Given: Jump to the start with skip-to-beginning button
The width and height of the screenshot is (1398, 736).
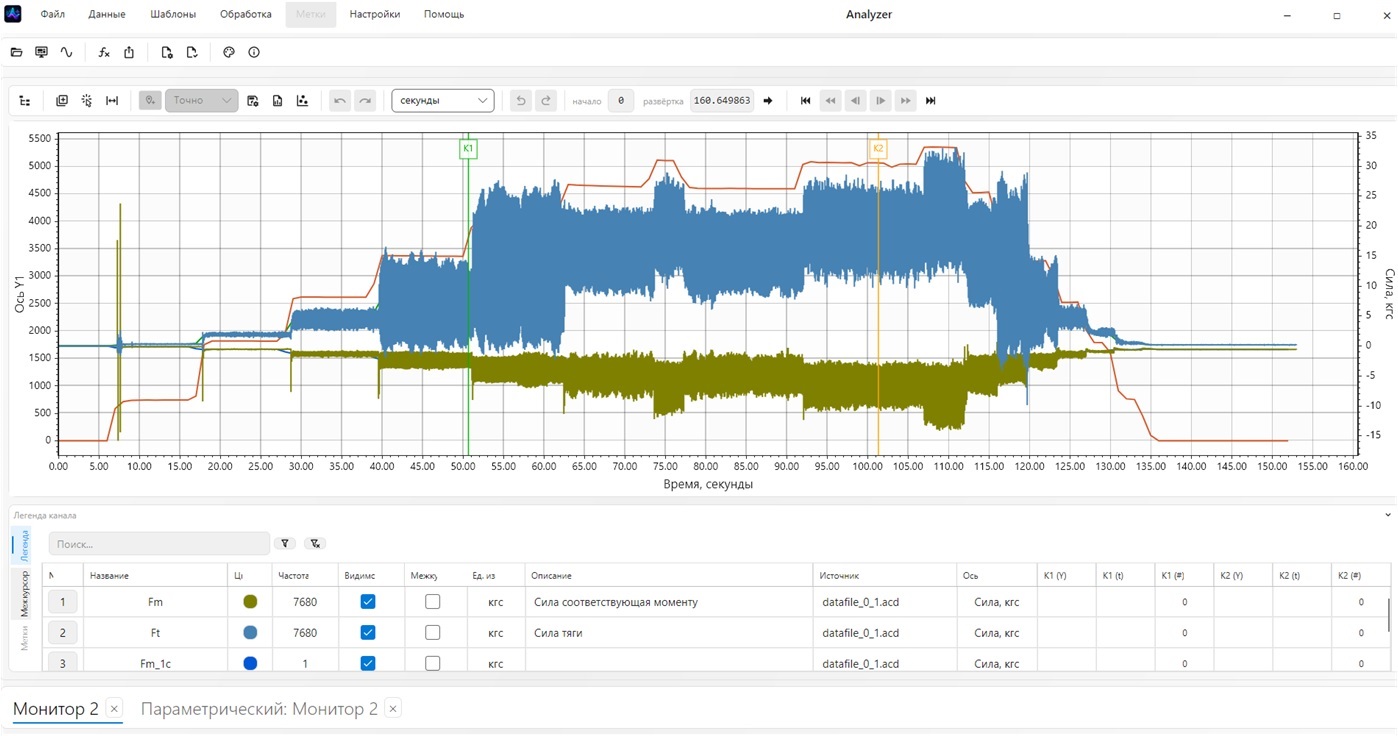Looking at the screenshot, I should pos(805,100).
